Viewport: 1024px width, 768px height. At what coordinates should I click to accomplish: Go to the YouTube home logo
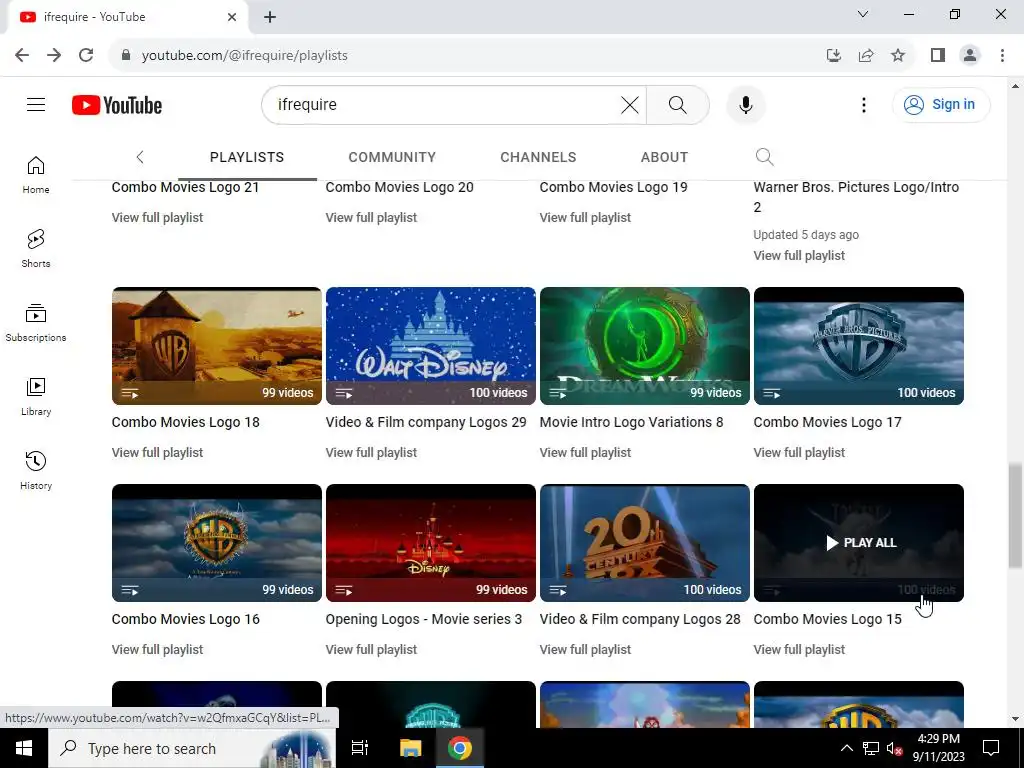coord(117,105)
